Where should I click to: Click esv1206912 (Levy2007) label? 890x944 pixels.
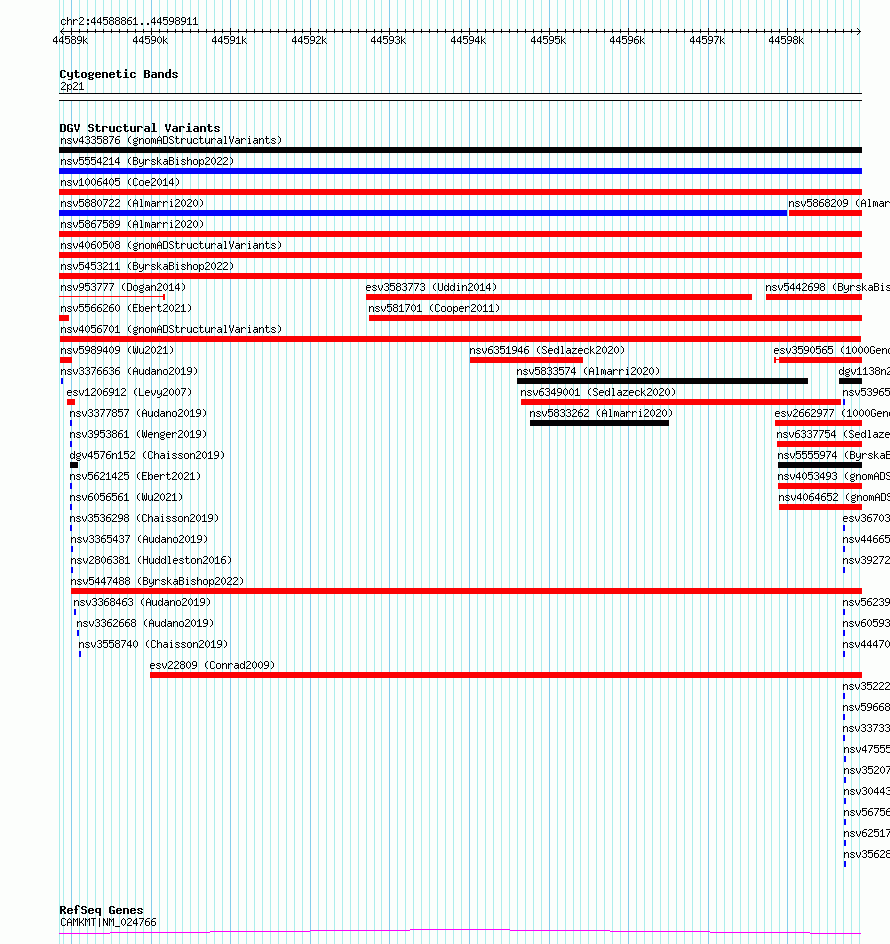(x=129, y=393)
